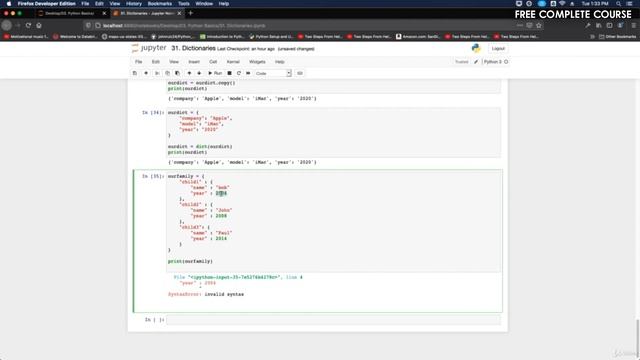Click the Last Checkpoint status text

(246, 49)
